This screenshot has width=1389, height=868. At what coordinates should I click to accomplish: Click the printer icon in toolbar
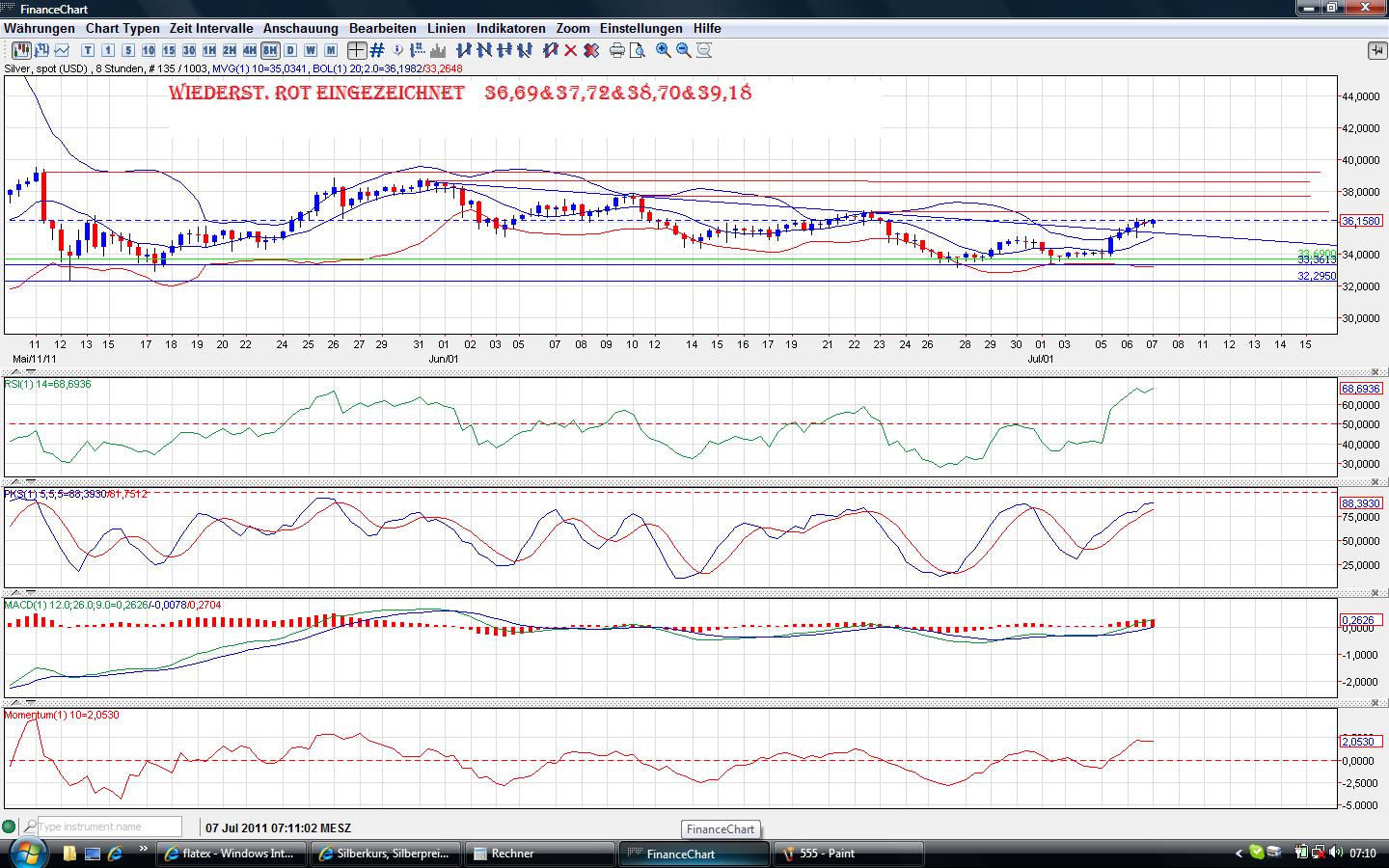click(x=616, y=50)
